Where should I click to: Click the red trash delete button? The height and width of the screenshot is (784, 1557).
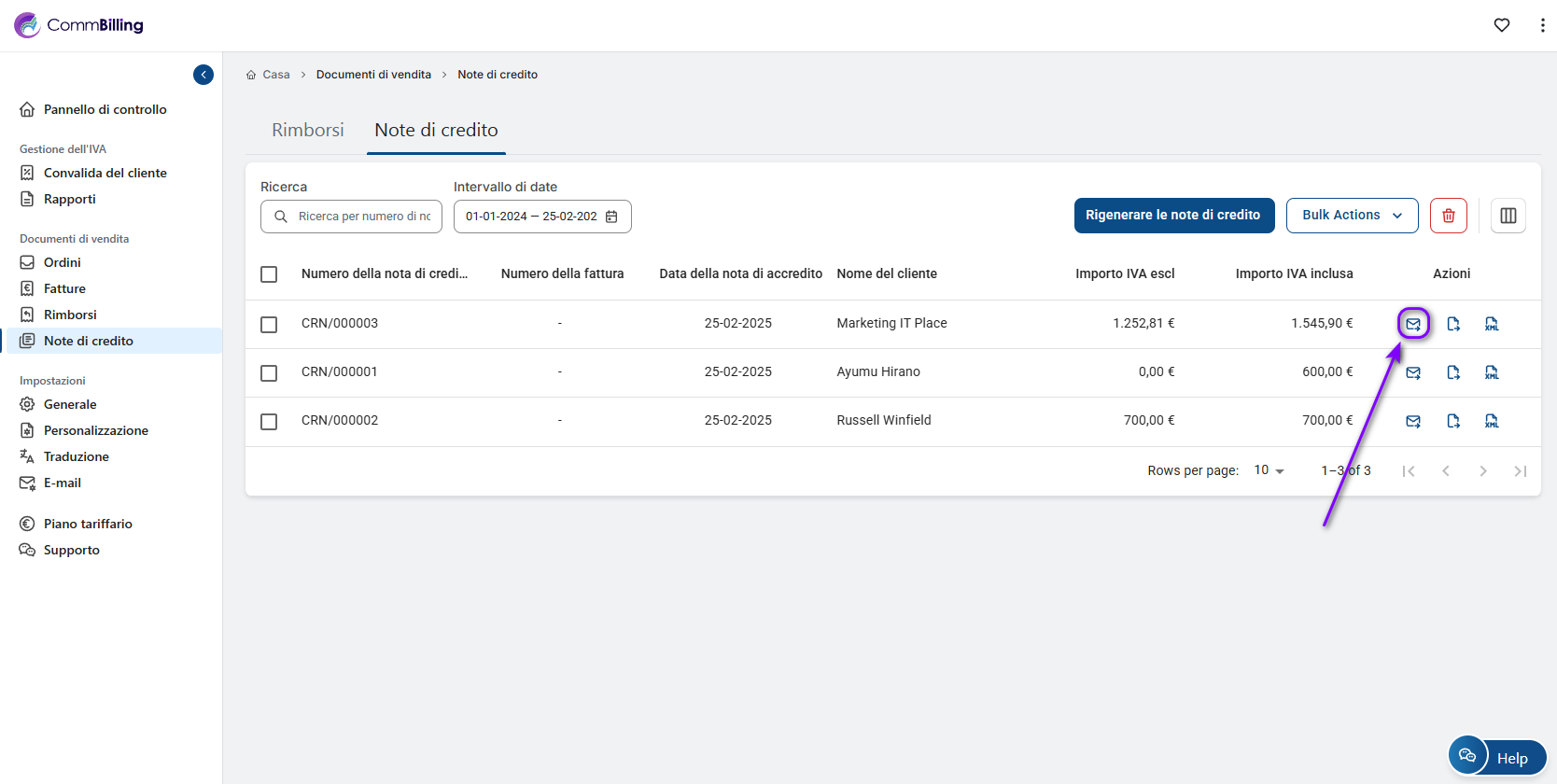(1448, 216)
